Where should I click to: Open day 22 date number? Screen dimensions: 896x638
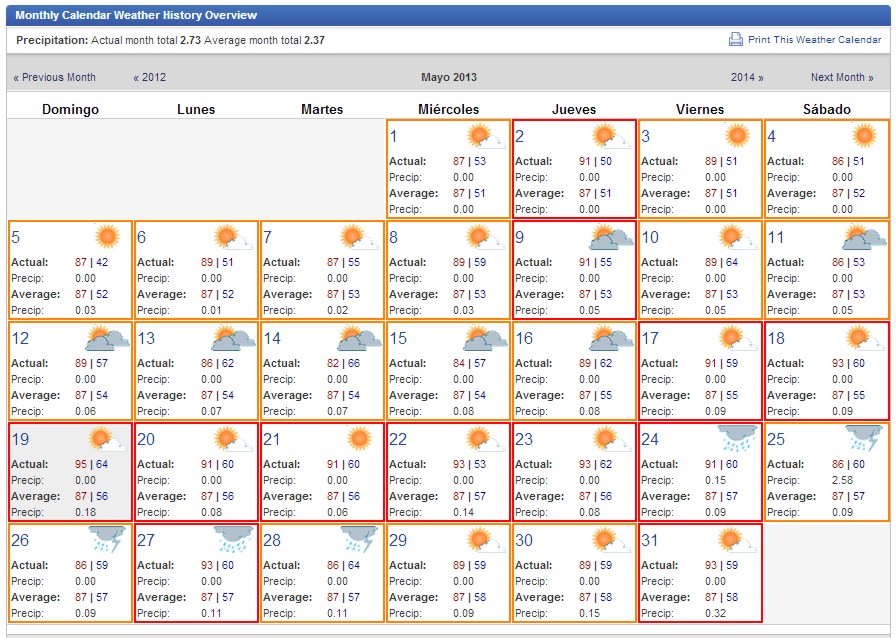click(x=398, y=439)
